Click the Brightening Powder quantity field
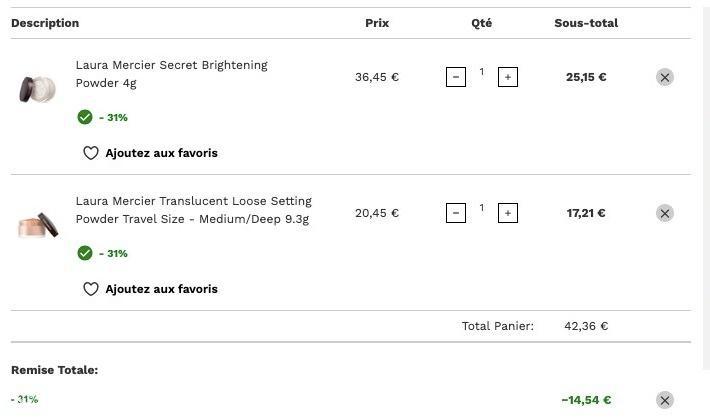Viewport: 710px width, 418px height. pos(482,72)
